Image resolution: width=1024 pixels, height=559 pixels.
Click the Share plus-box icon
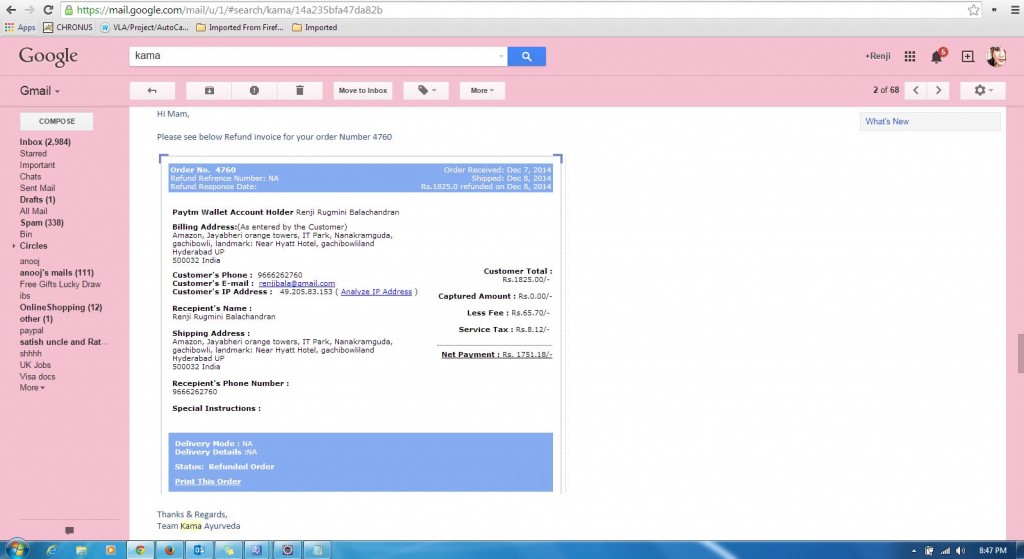coord(968,56)
